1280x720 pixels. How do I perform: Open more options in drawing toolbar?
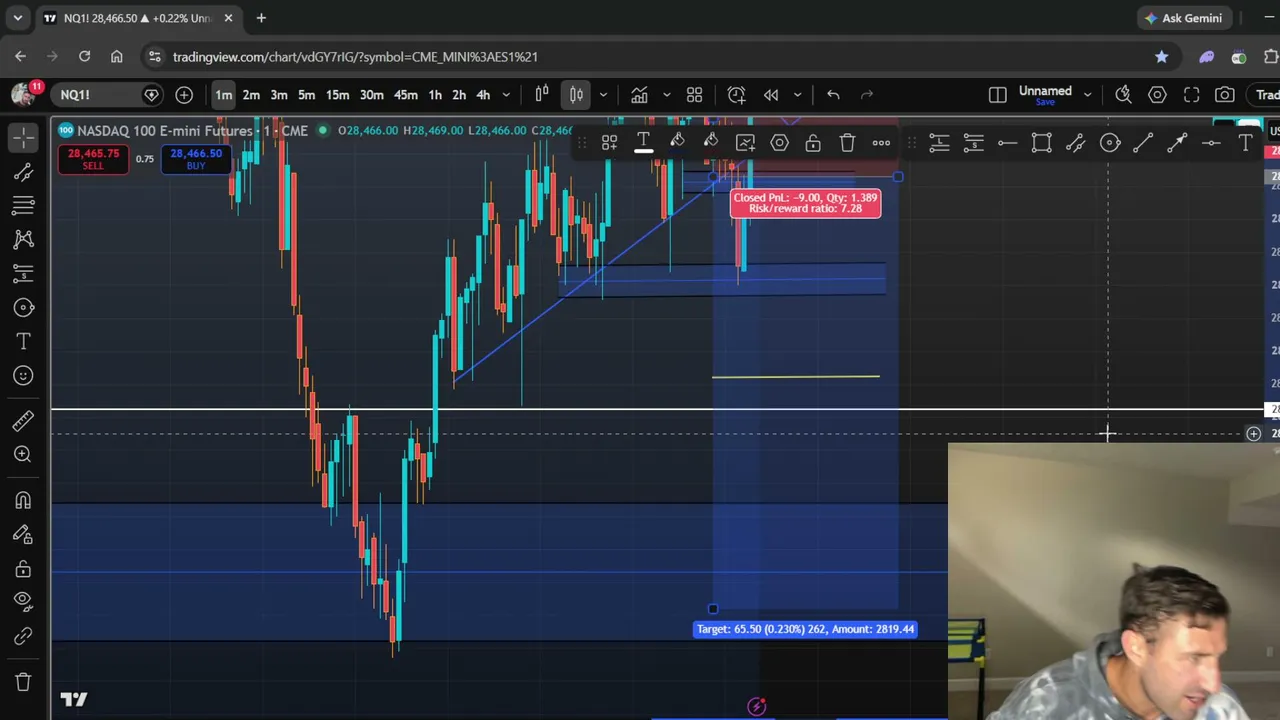pos(881,143)
